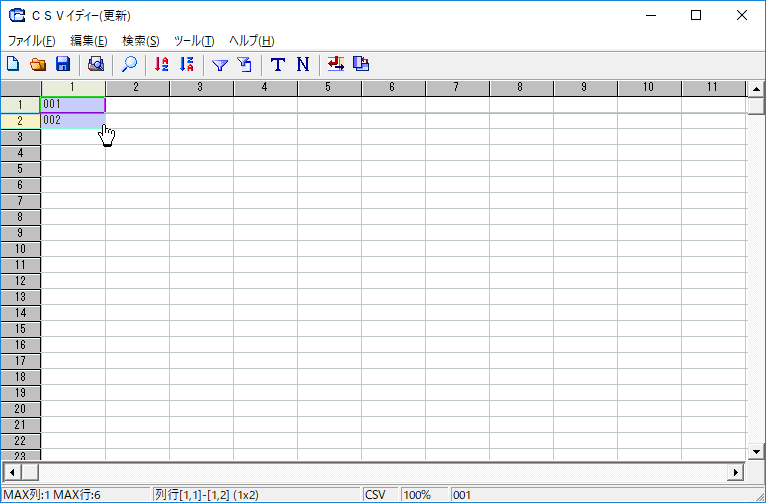This screenshot has height=503, width=766.
Task: Click the funnel with page icon
Action: pos(244,64)
